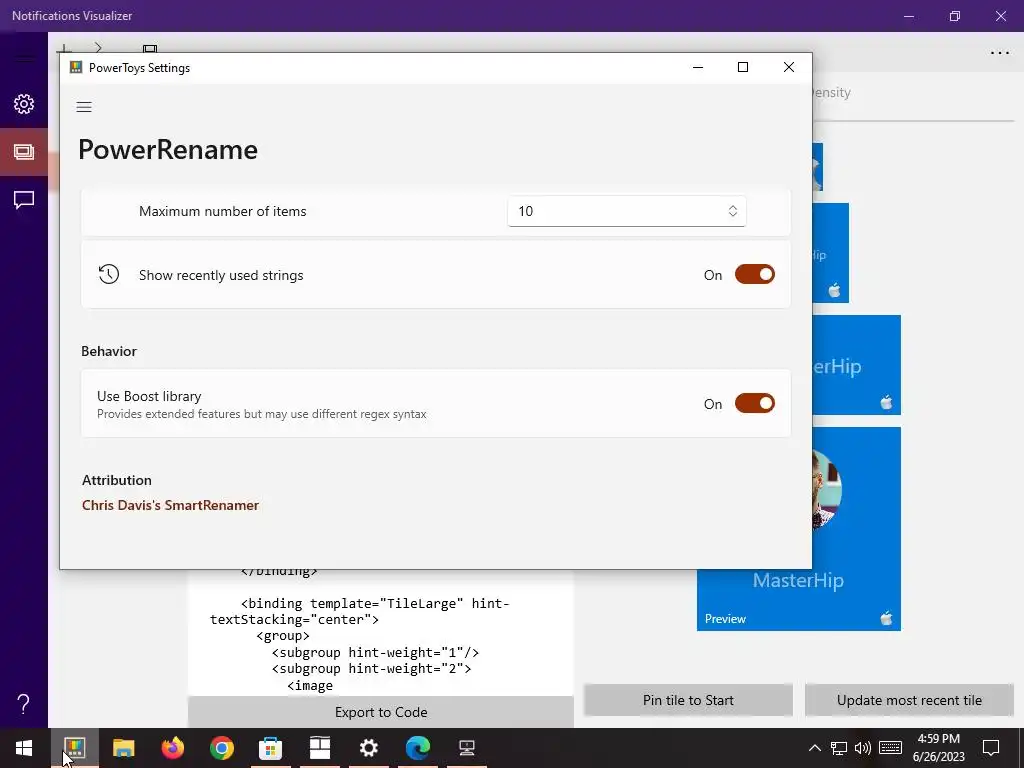Open the PowerToys Settings hamburger menu
This screenshot has height=768, width=1024.
(x=84, y=107)
